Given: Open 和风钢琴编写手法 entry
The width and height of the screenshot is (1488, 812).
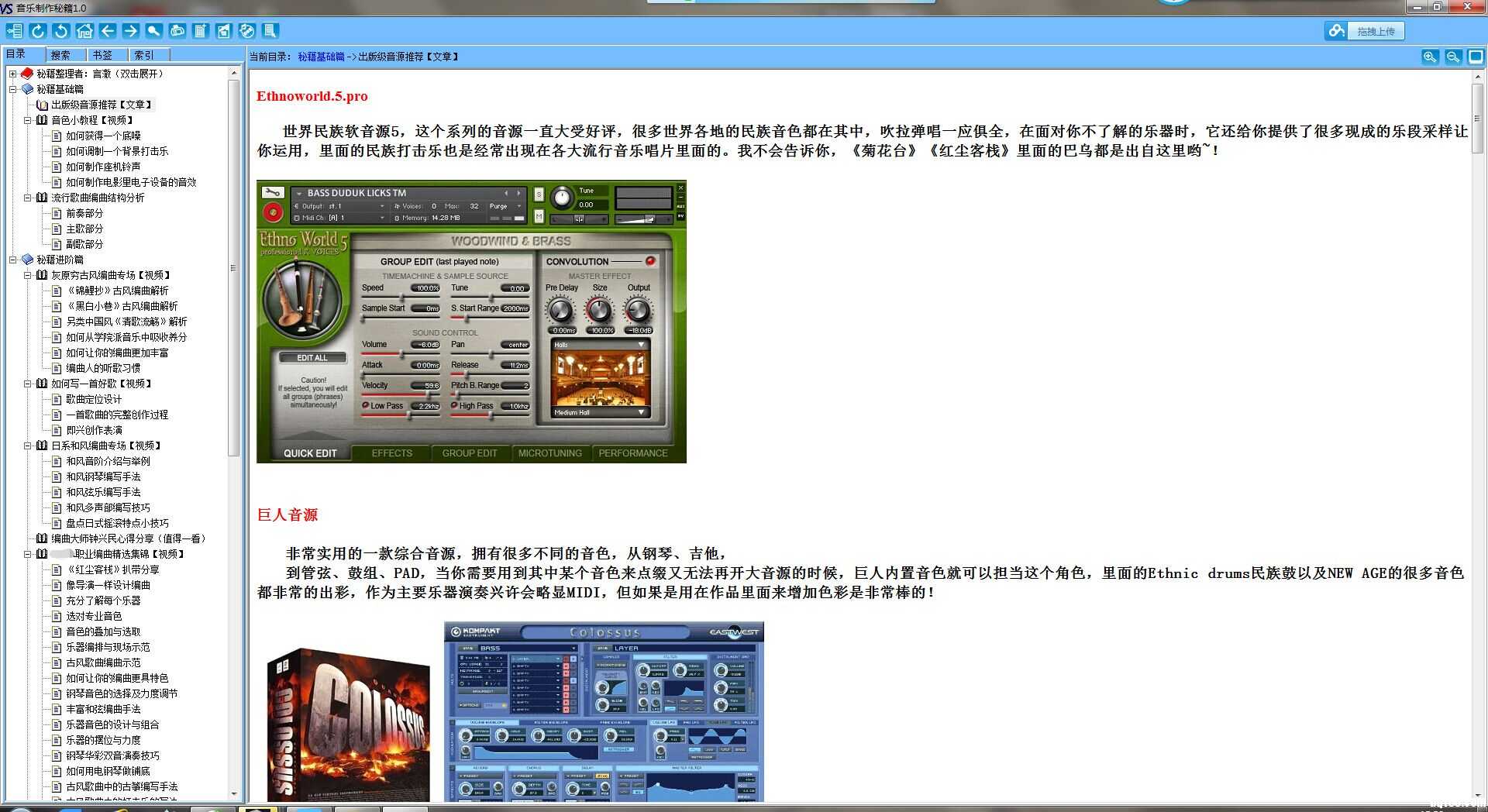Looking at the screenshot, I should 103,477.
